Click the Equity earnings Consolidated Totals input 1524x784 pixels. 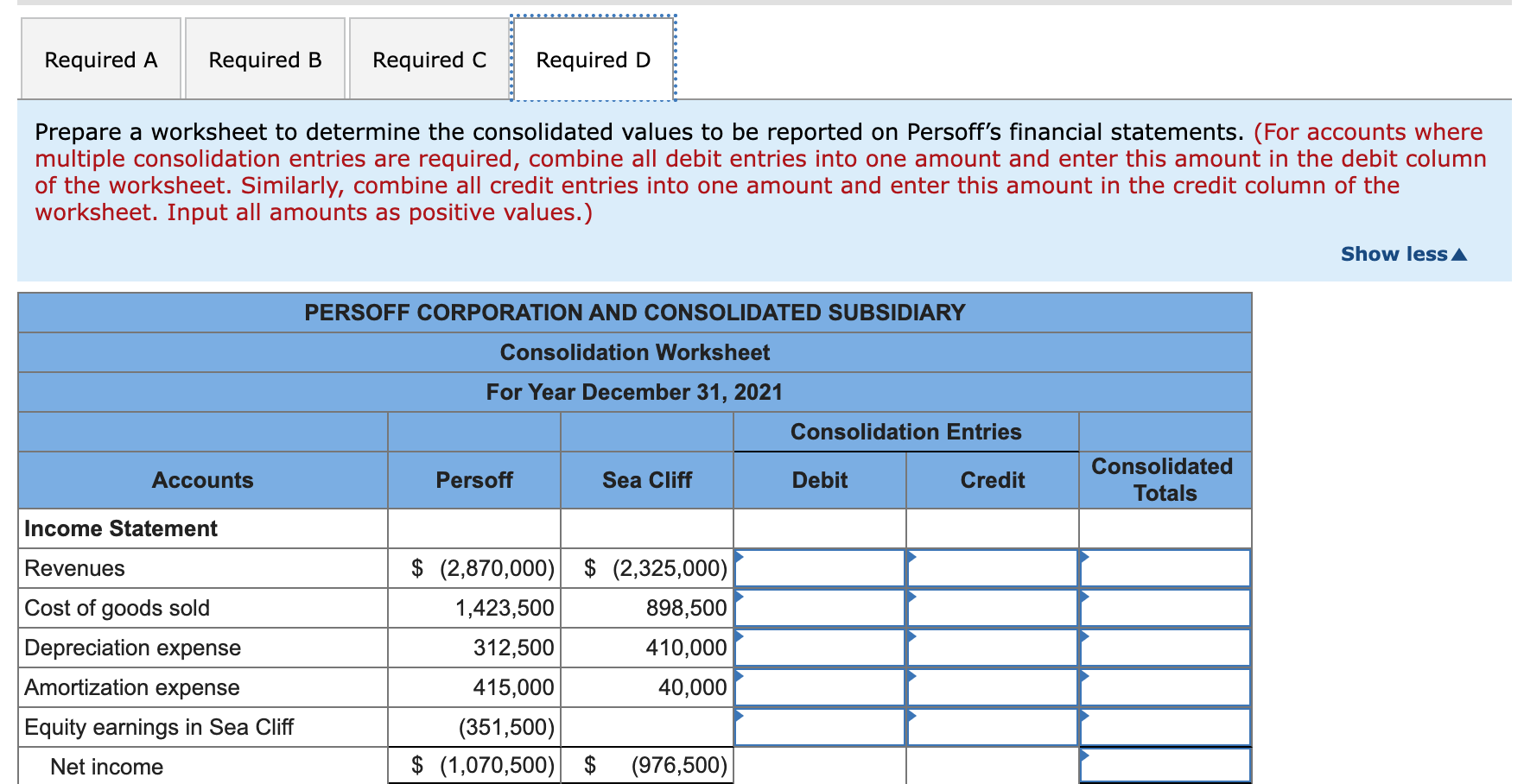click(1165, 727)
